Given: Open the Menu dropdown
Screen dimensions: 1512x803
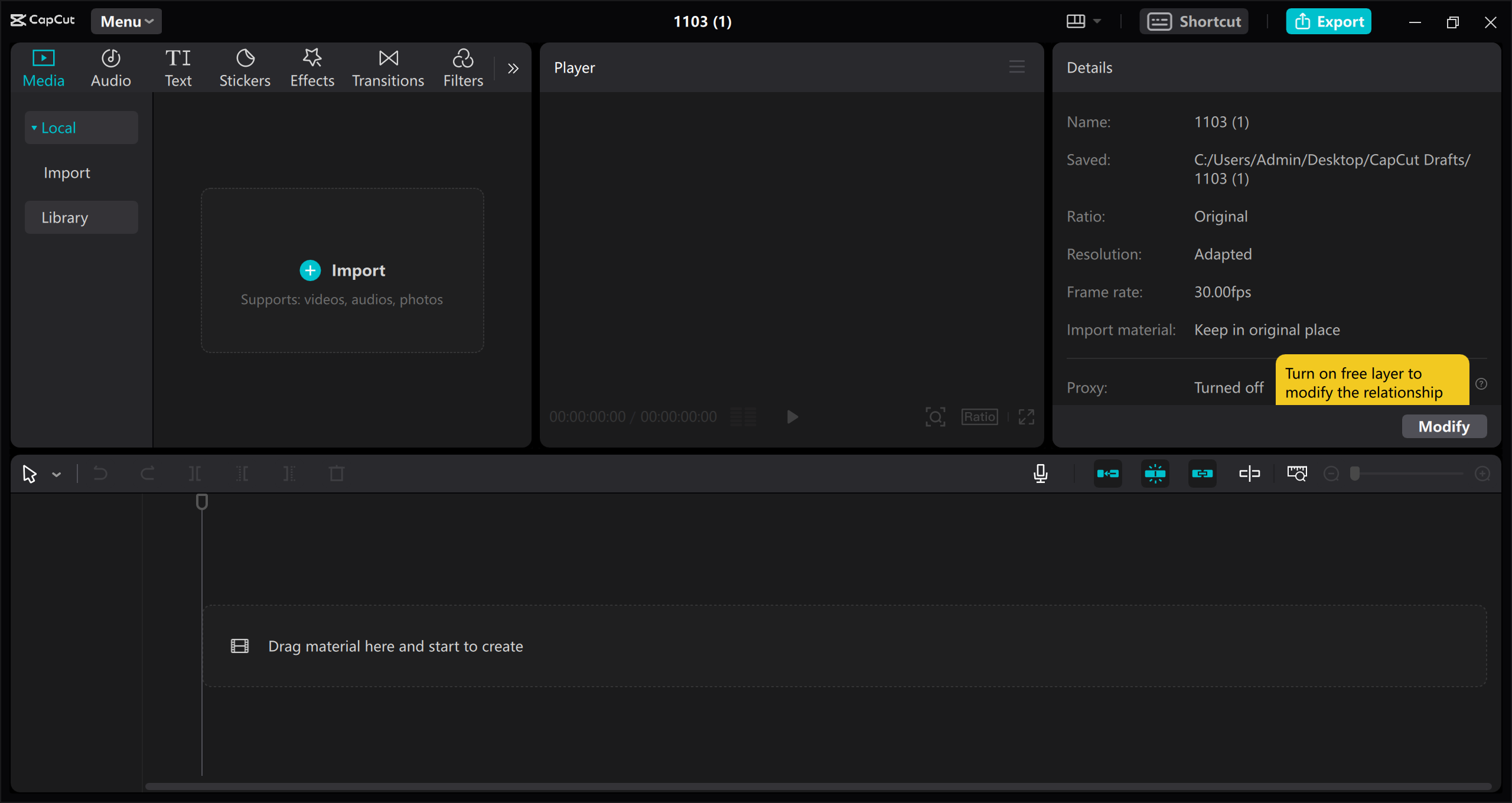Looking at the screenshot, I should (126, 22).
